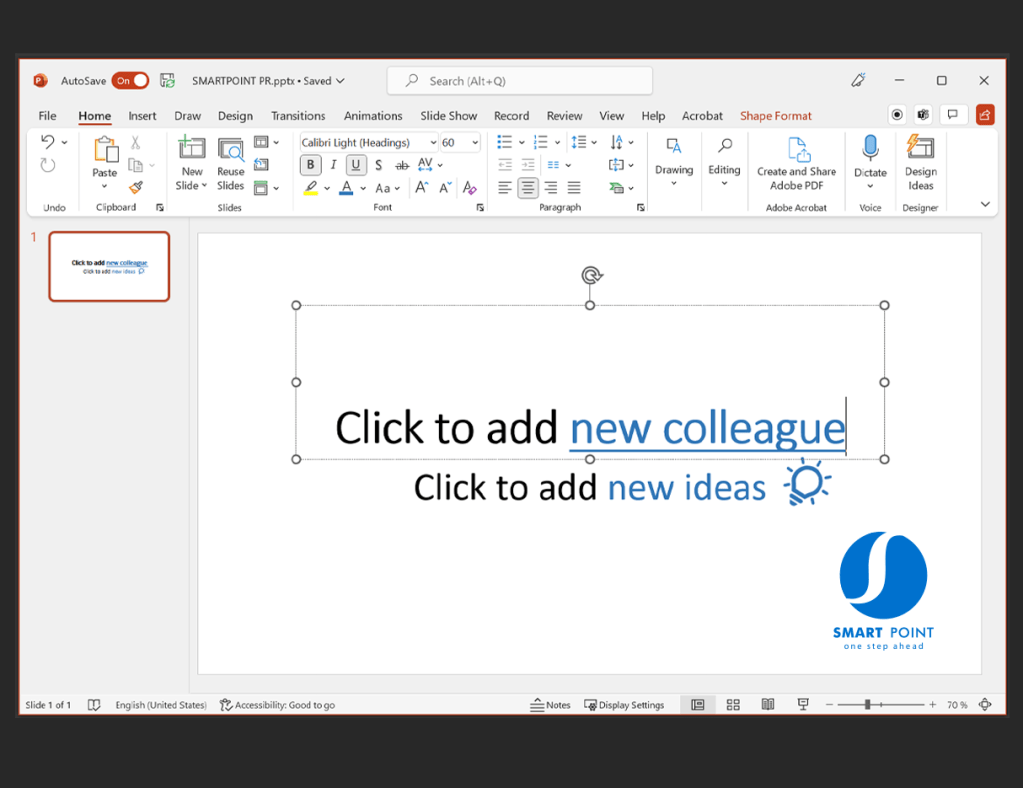Turn off the AutoSave switch

tap(130, 81)
